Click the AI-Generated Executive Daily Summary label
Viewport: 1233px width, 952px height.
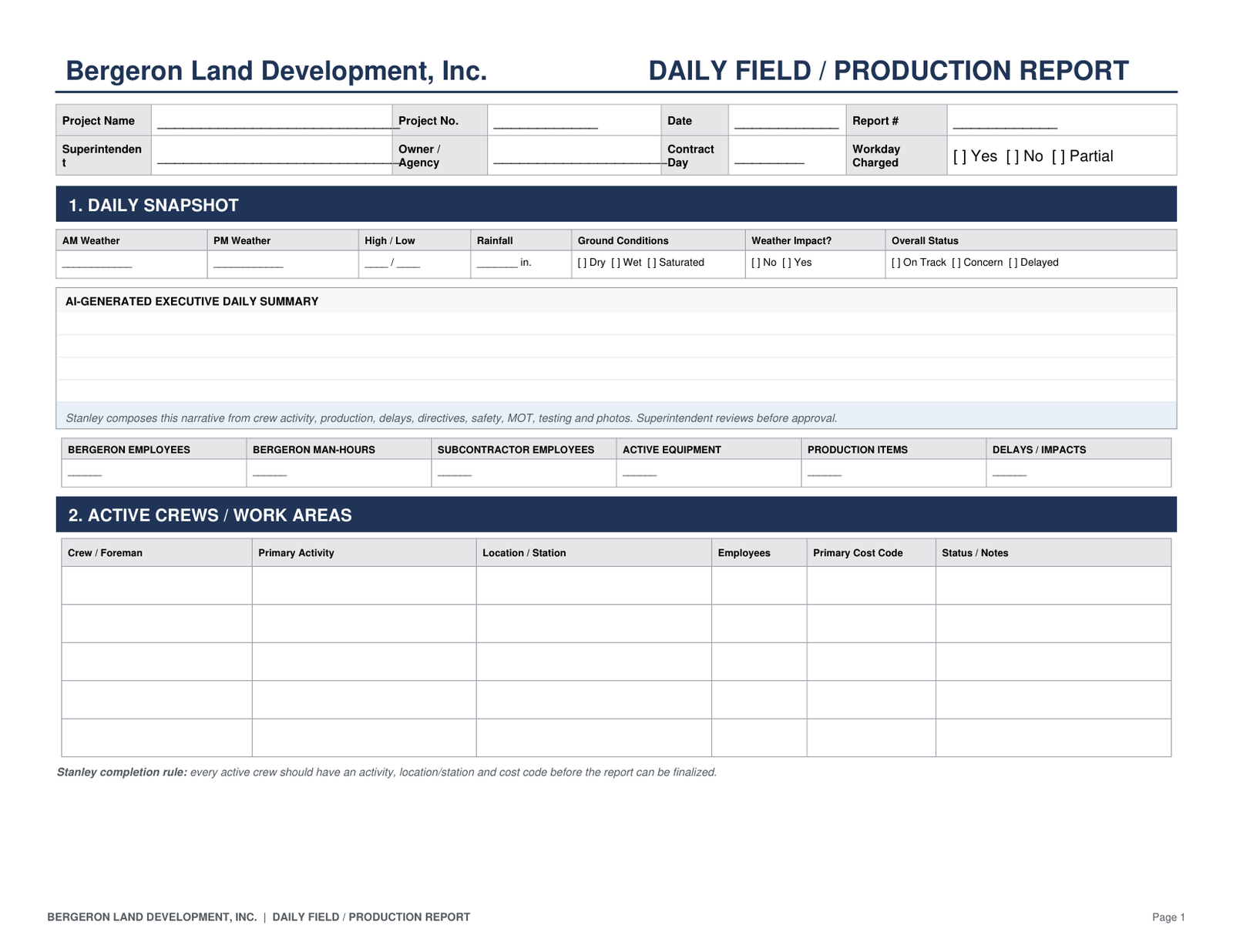192,301
